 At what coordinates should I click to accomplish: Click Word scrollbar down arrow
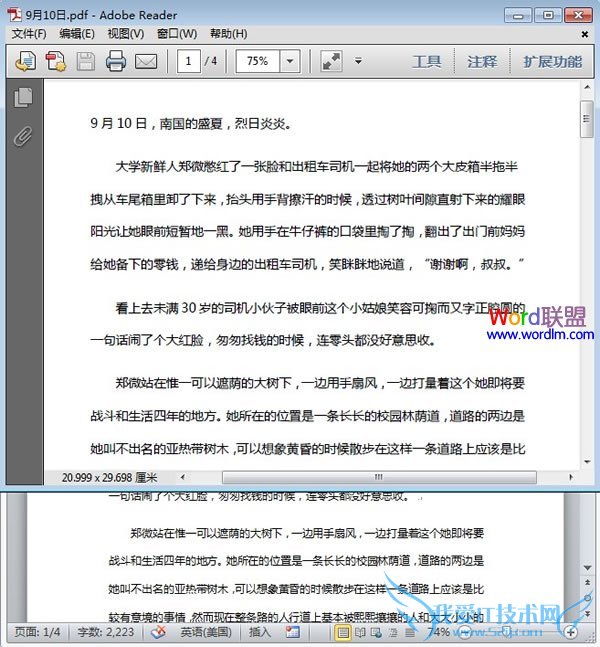588,569
